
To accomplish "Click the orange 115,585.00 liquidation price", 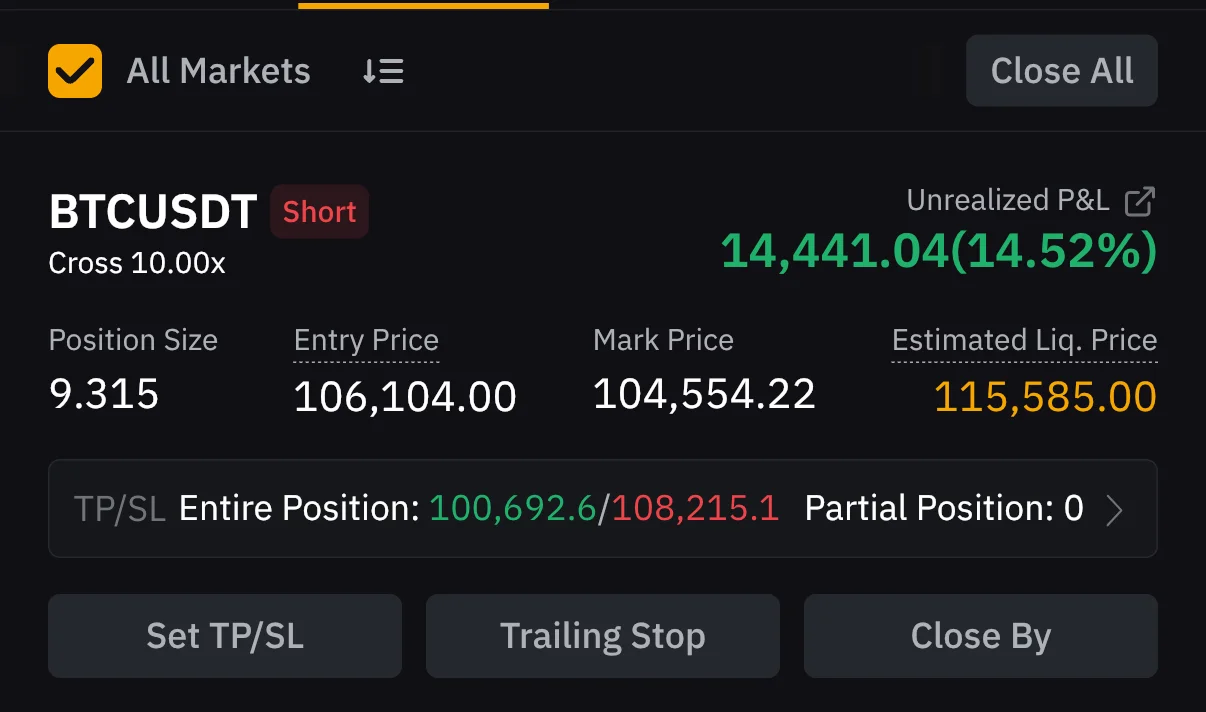I will pyautogui.click(x=1045, y=398).
